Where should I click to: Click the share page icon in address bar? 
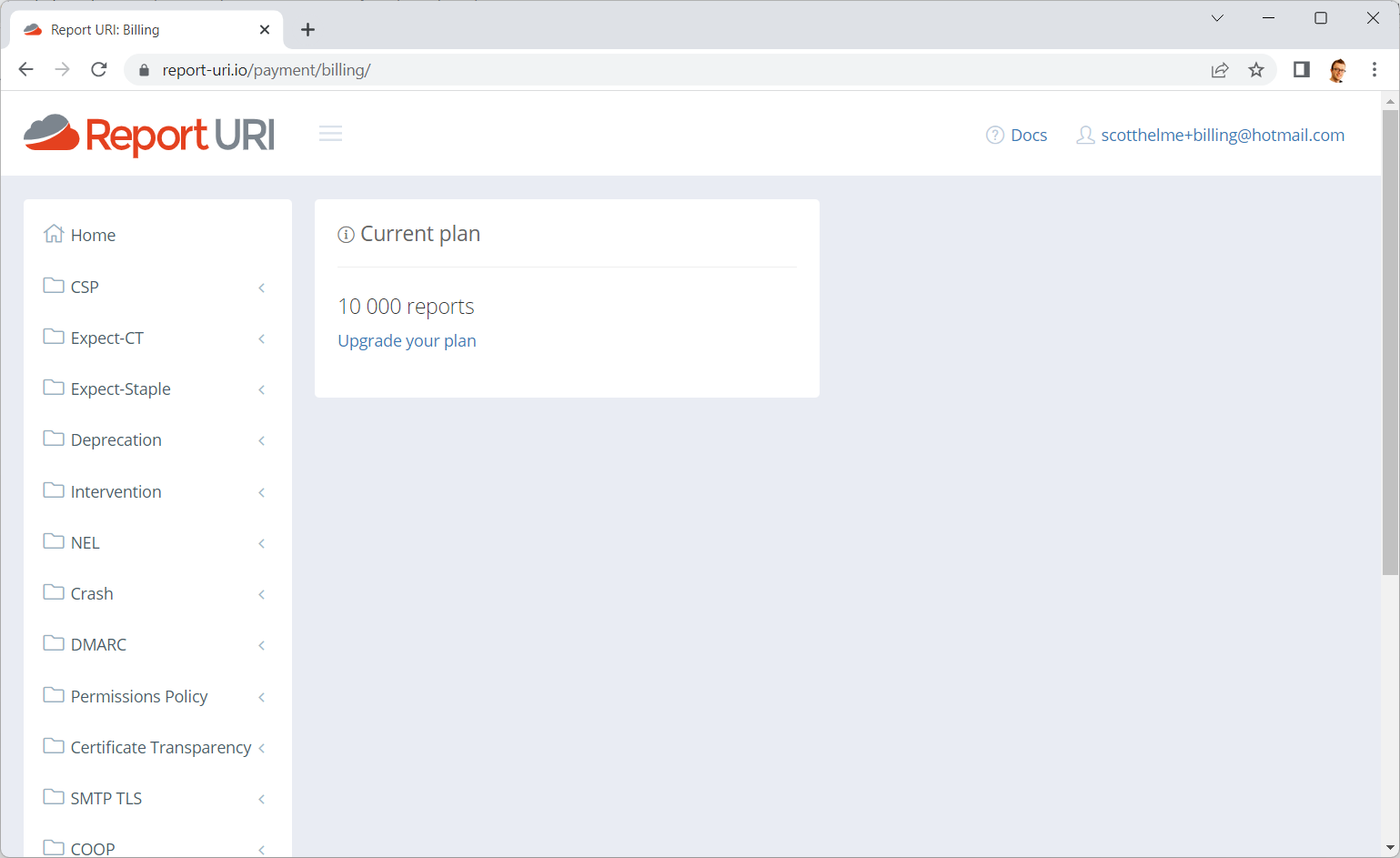pyautogui.click(x=1220, y=70)
